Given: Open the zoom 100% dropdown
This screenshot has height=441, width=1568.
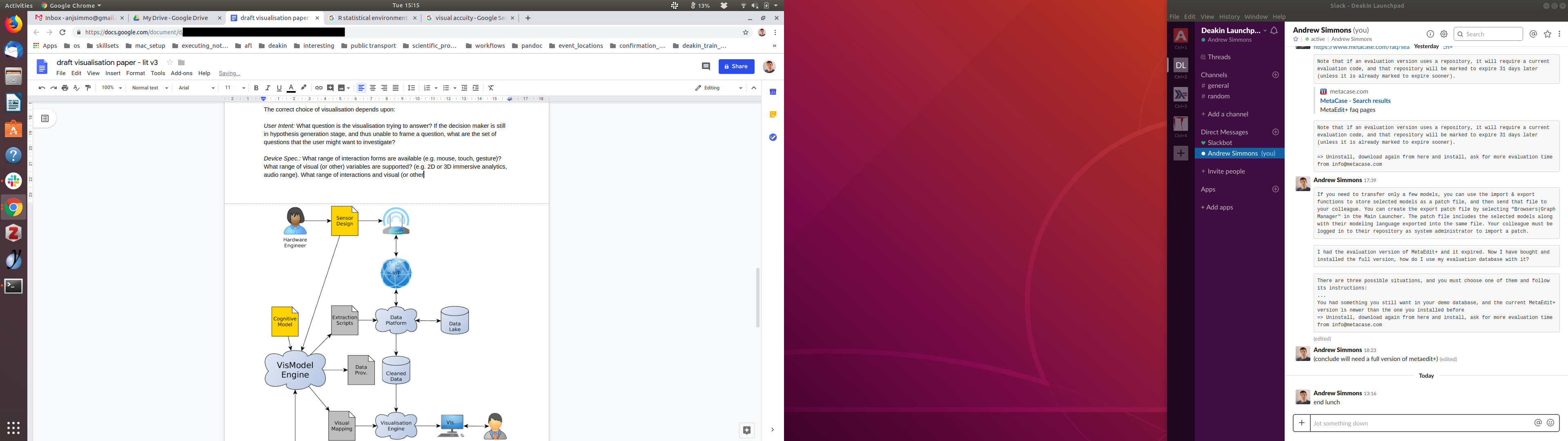Looking at the screenshot, I should click(112, 88).
